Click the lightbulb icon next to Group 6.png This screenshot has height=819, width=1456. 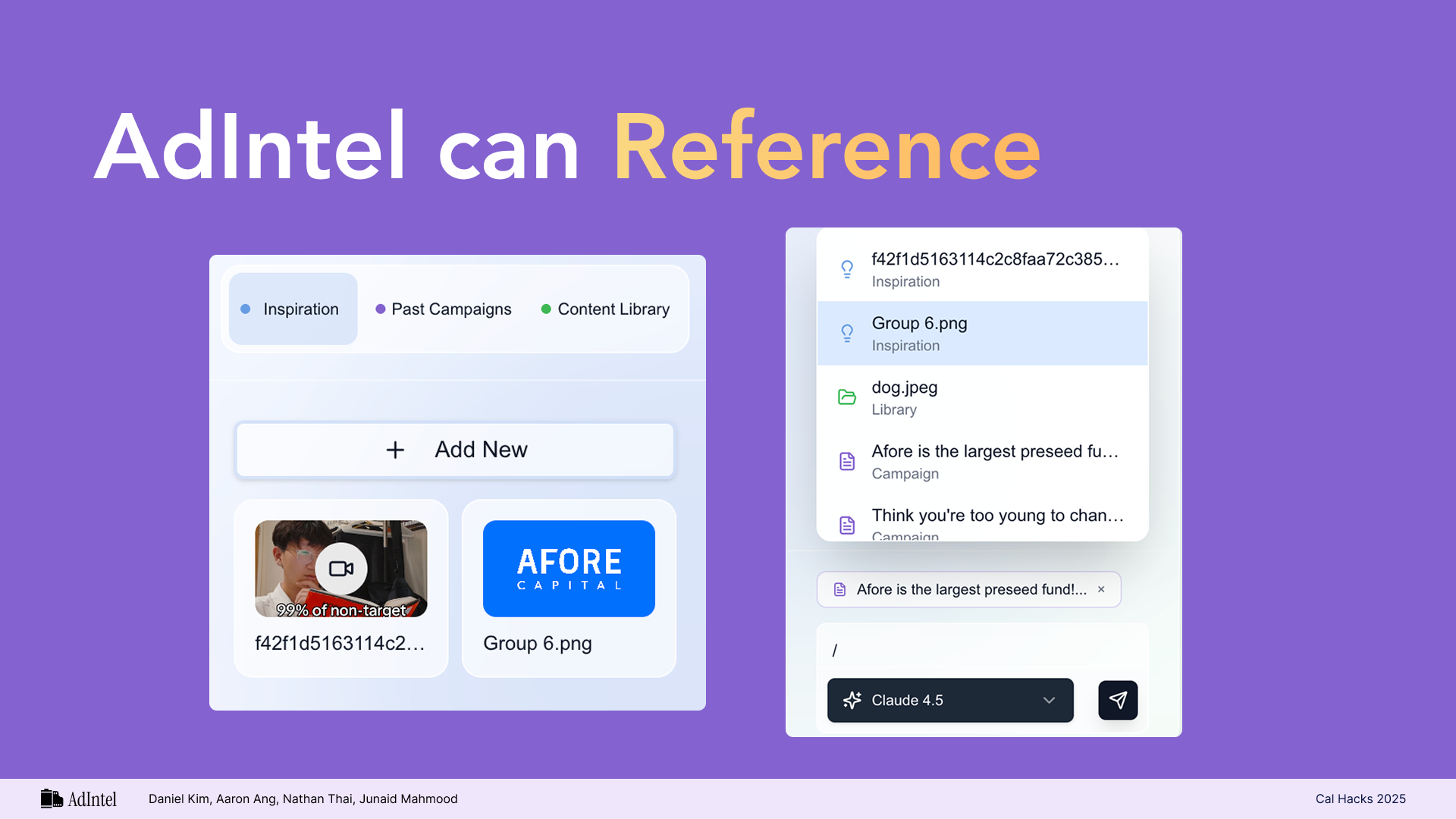pos(847,333)
